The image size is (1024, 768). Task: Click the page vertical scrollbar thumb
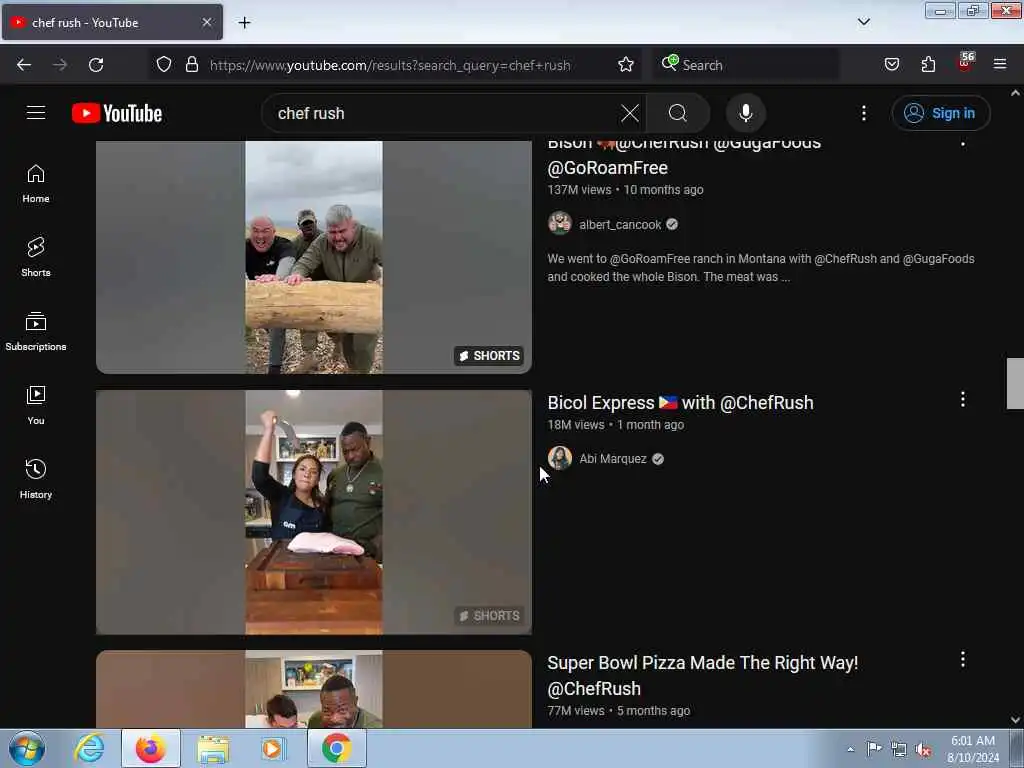click(1015, 383)
